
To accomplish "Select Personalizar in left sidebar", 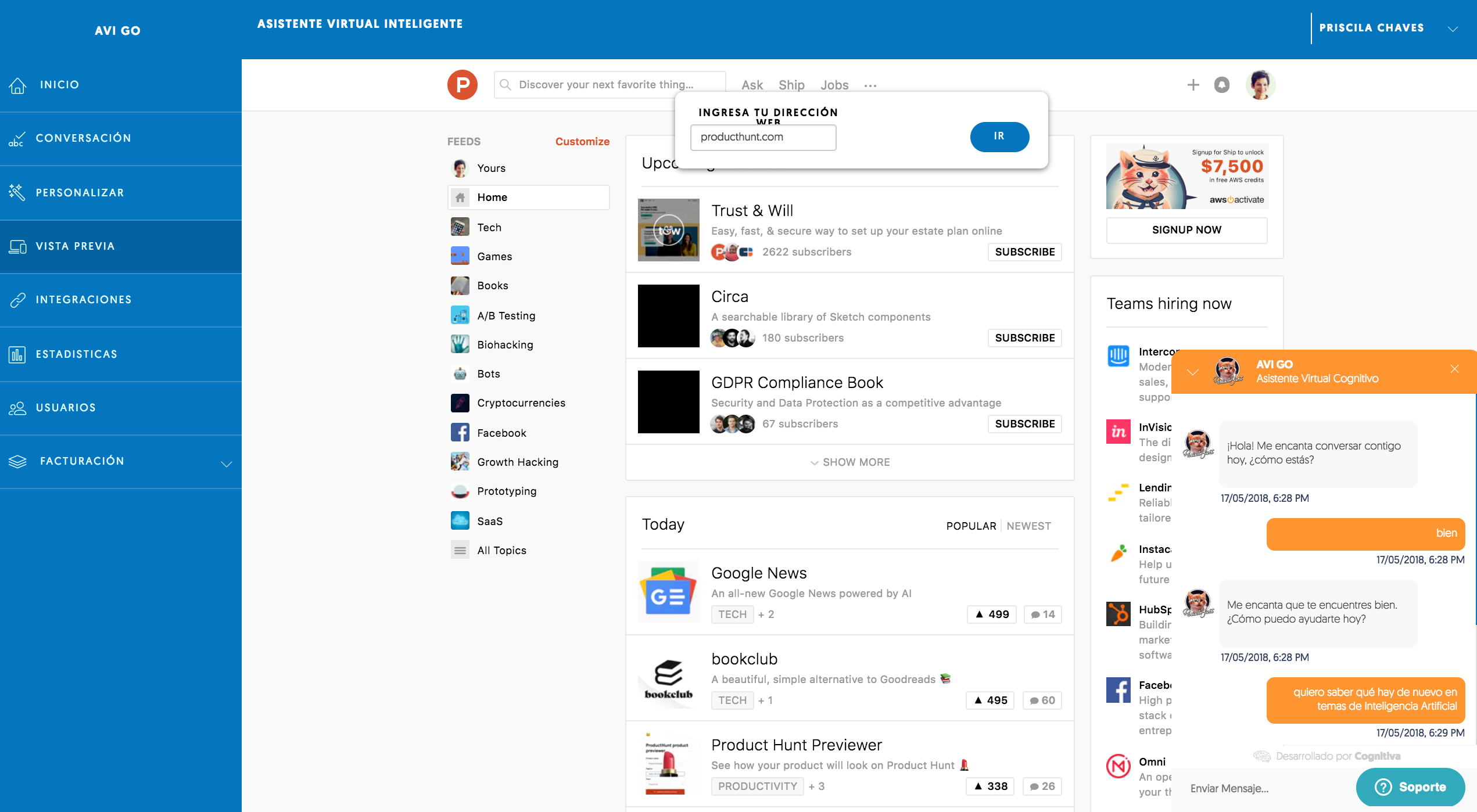I will (x=80, y=193).
